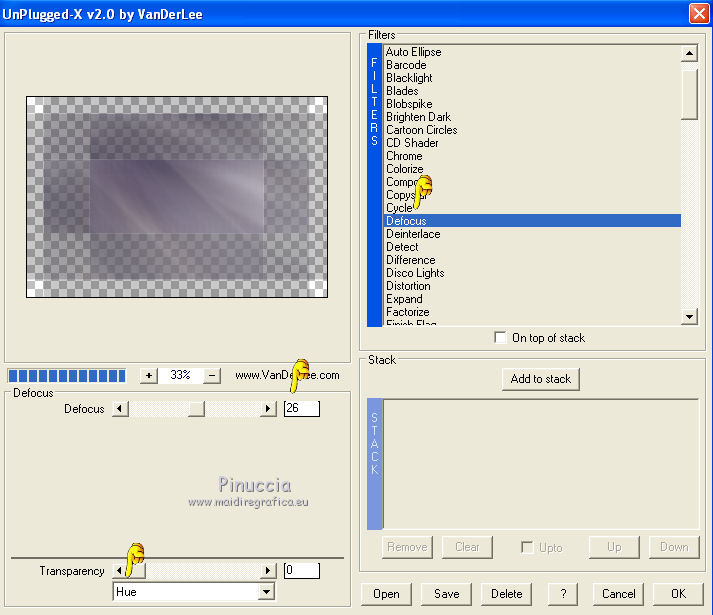This screenshot has height=615, width=713.
Task: Confirm with the OK button
Action: pyautogui.click(x=678, y=594)
